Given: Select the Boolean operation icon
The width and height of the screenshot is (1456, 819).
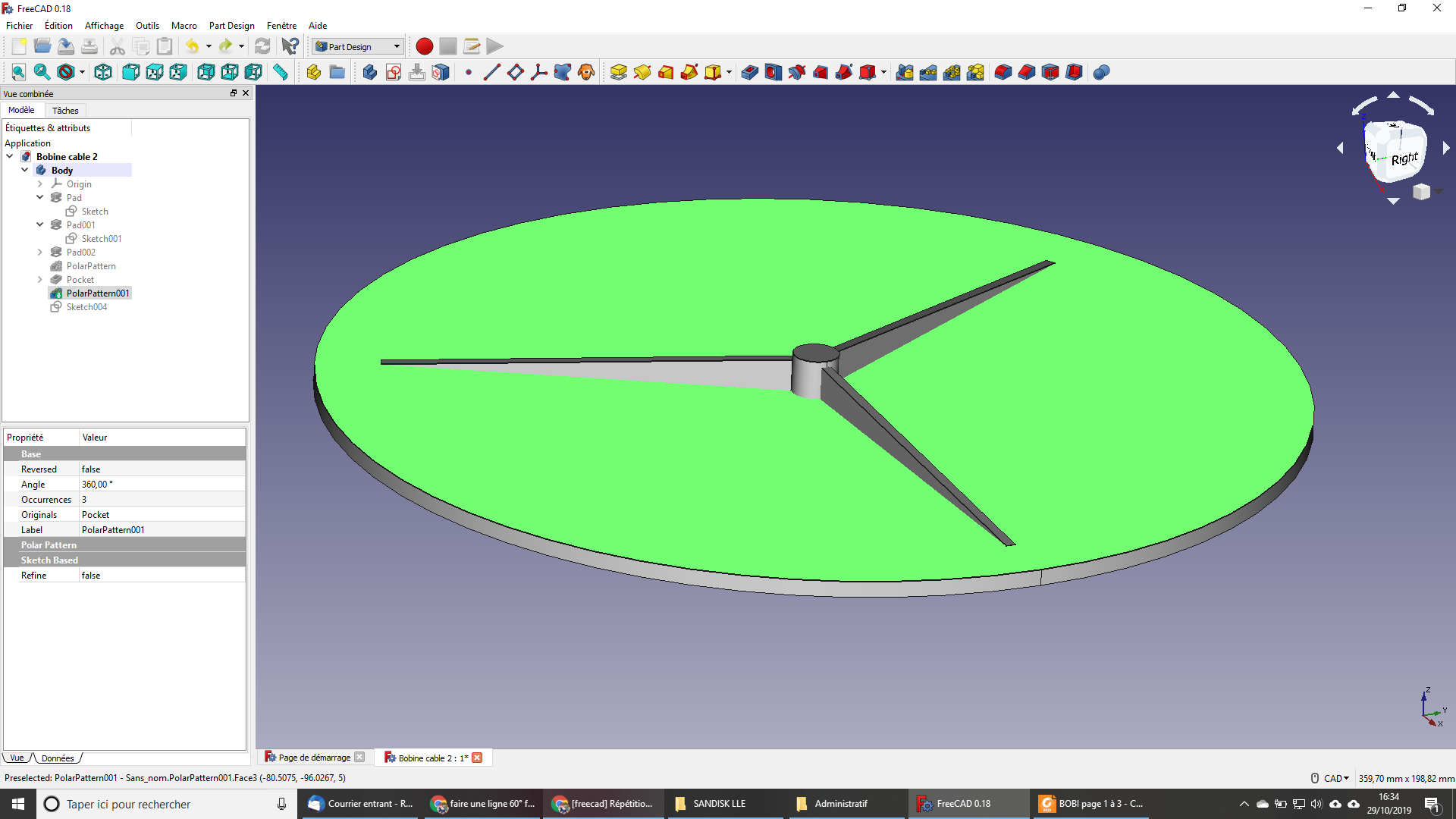Looking at the screenshot, I should (x=1101, y=72).
